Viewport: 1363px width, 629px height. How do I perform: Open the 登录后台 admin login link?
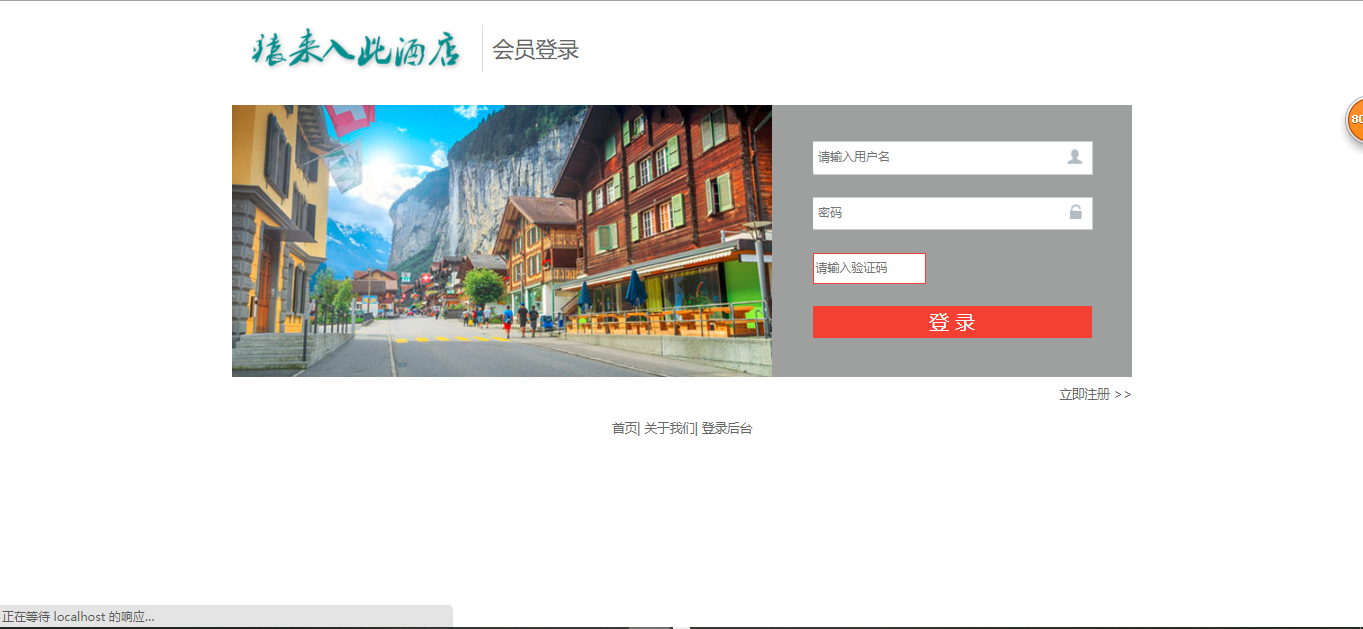coord(726,428)
